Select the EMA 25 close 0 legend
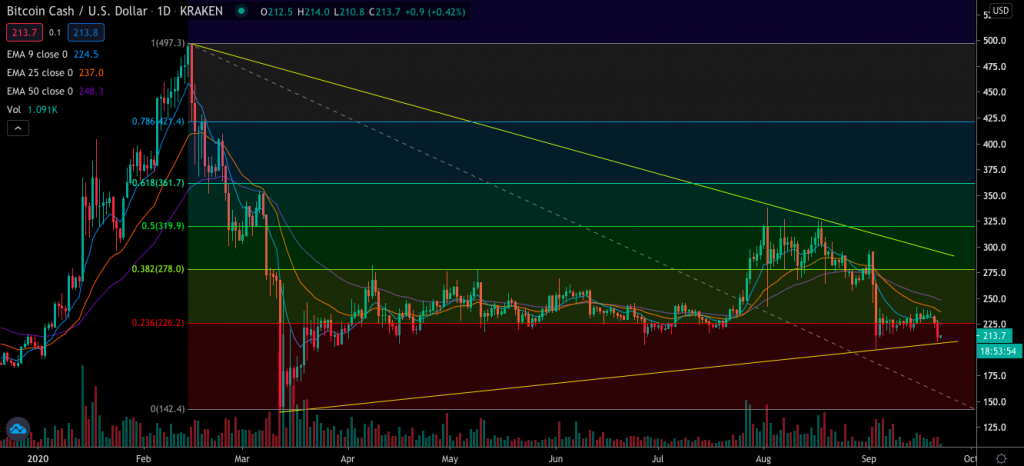The image size is (1024, 466). (55, 73)
